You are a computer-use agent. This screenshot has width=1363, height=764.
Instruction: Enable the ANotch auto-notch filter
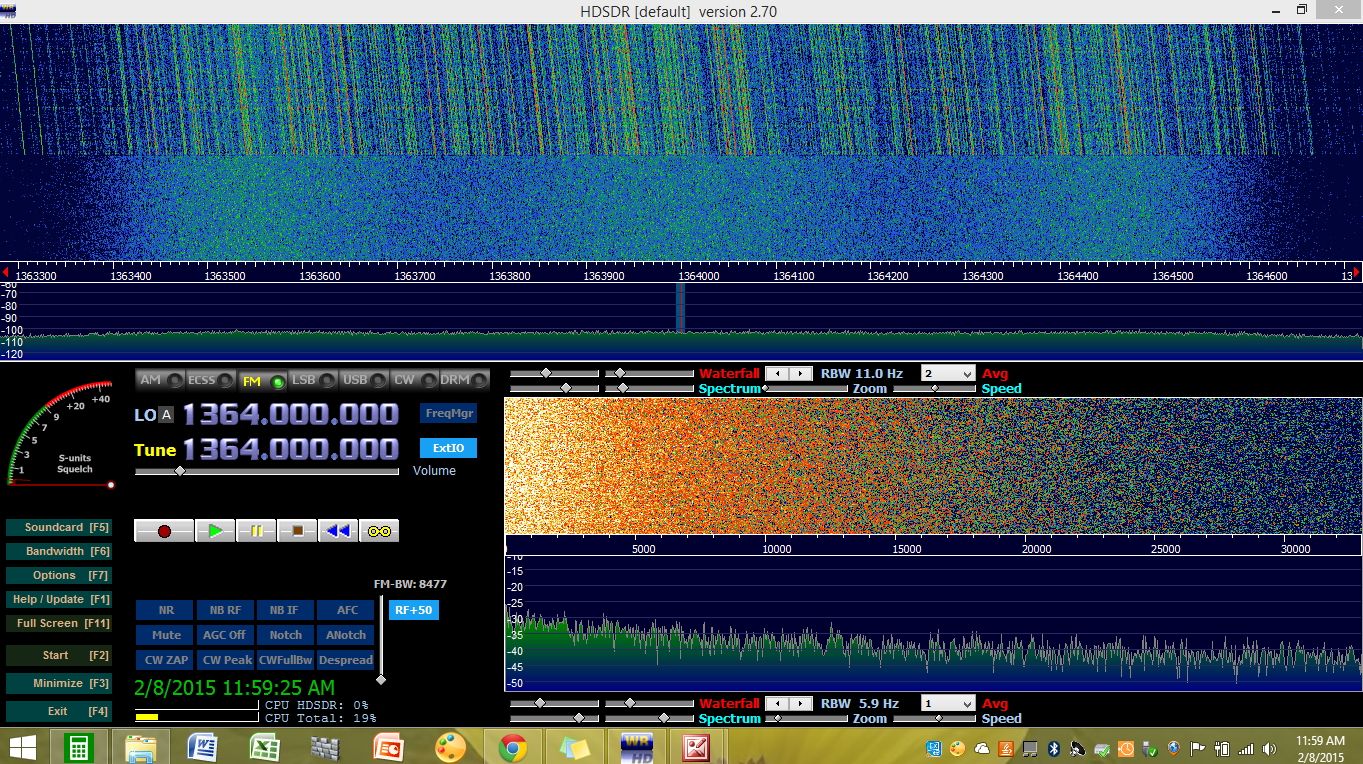coord(346,635)
